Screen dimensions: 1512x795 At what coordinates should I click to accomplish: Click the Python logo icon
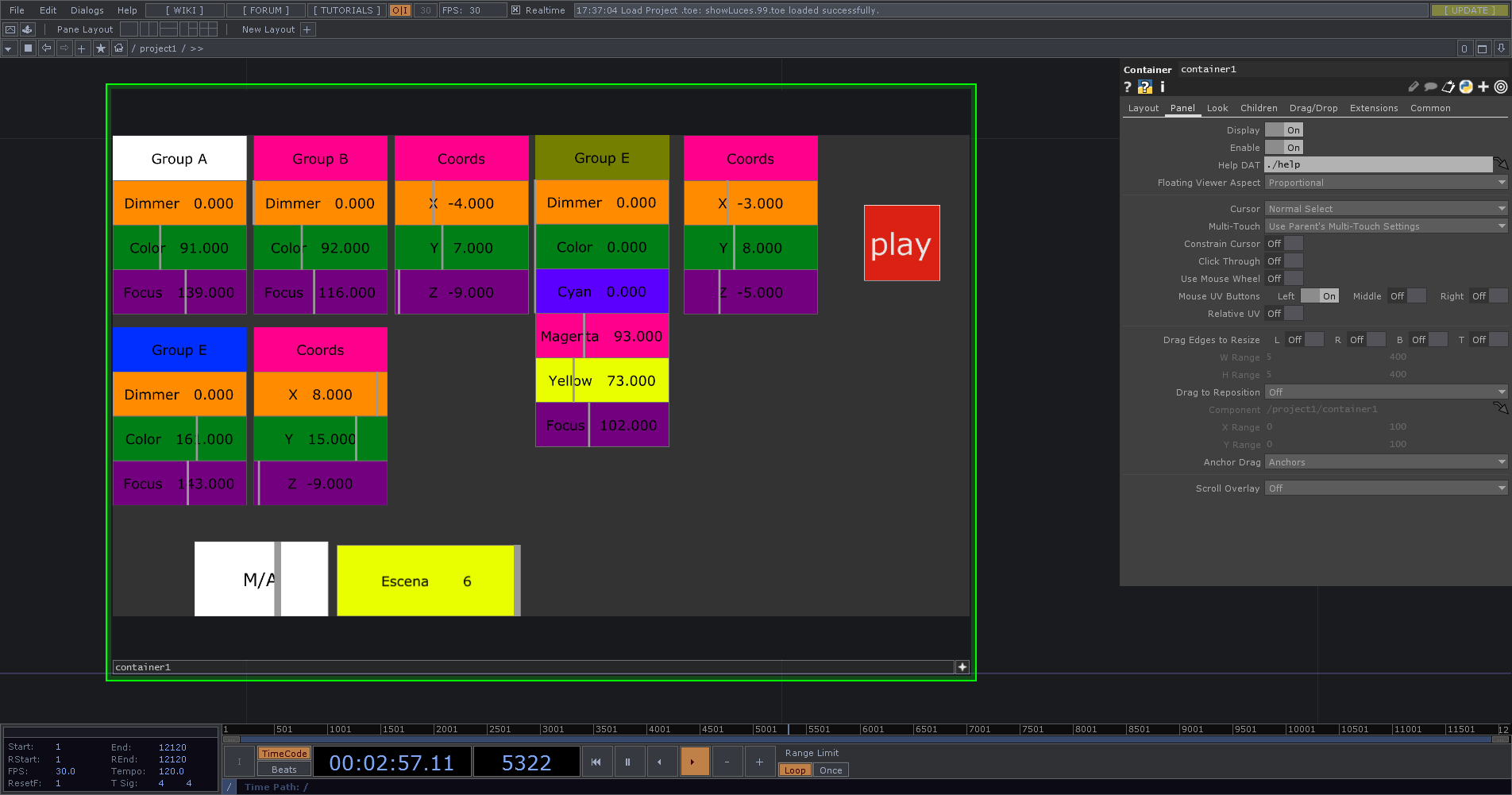pos(1466,87)
